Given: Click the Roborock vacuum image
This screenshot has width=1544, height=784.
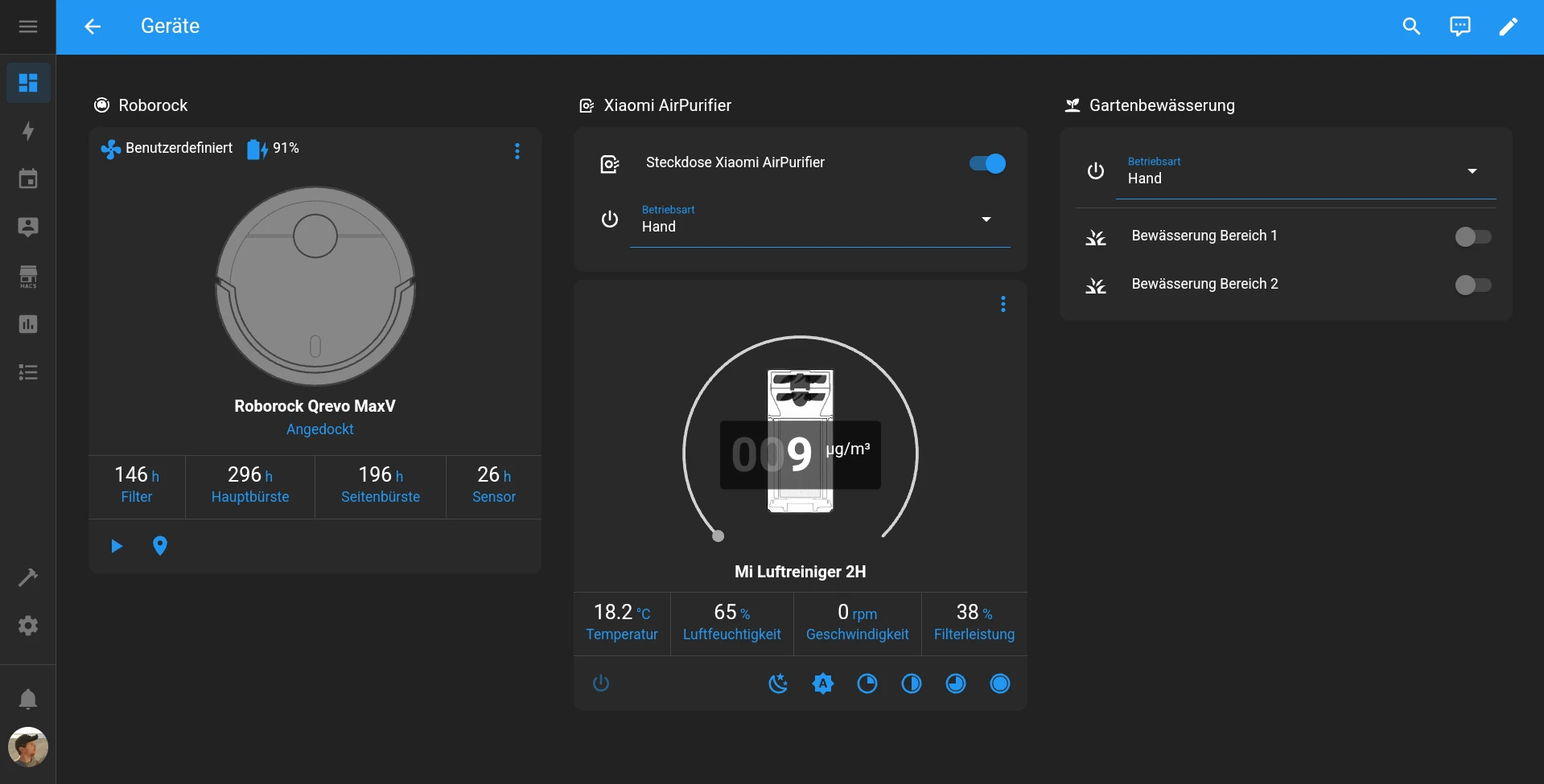Looking at the screenshot, I should 315,286.
